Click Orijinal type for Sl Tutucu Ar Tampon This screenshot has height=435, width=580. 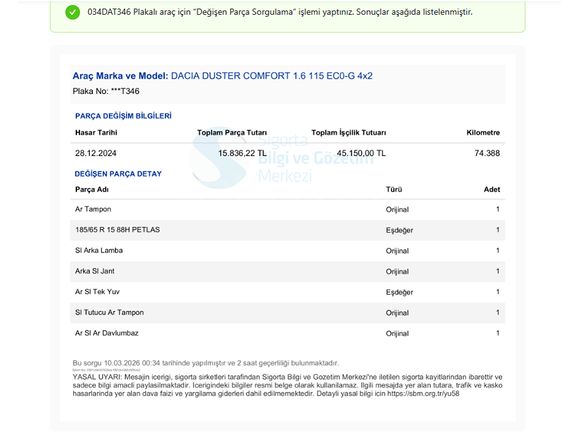[397, 313]
